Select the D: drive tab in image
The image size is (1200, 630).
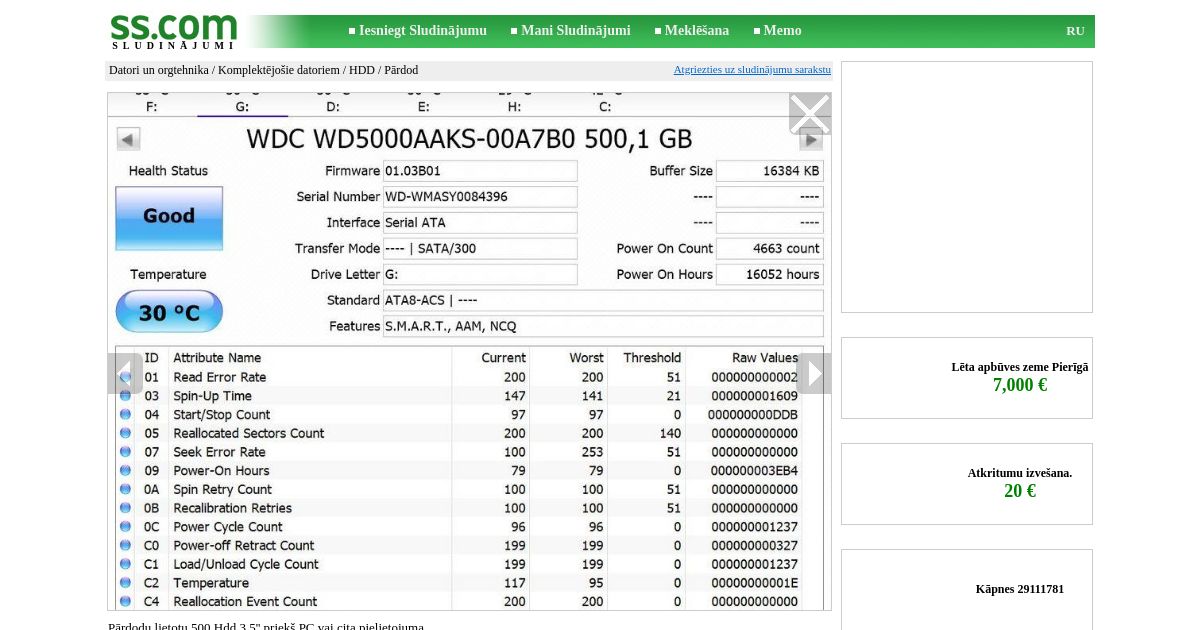[333, 106]
